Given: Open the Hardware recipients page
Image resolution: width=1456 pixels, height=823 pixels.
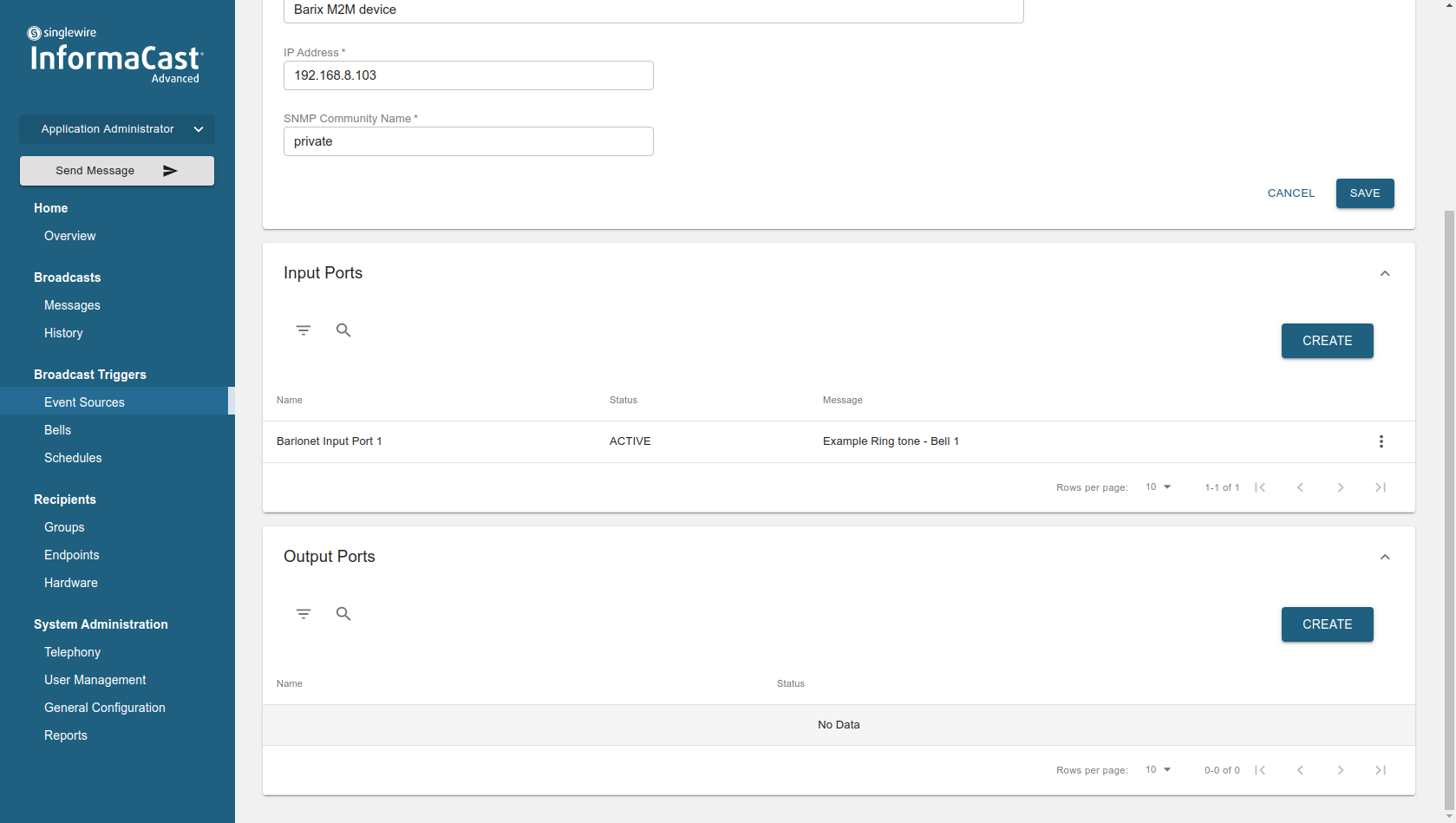Looking at the screenshot, I should [71, 583].
